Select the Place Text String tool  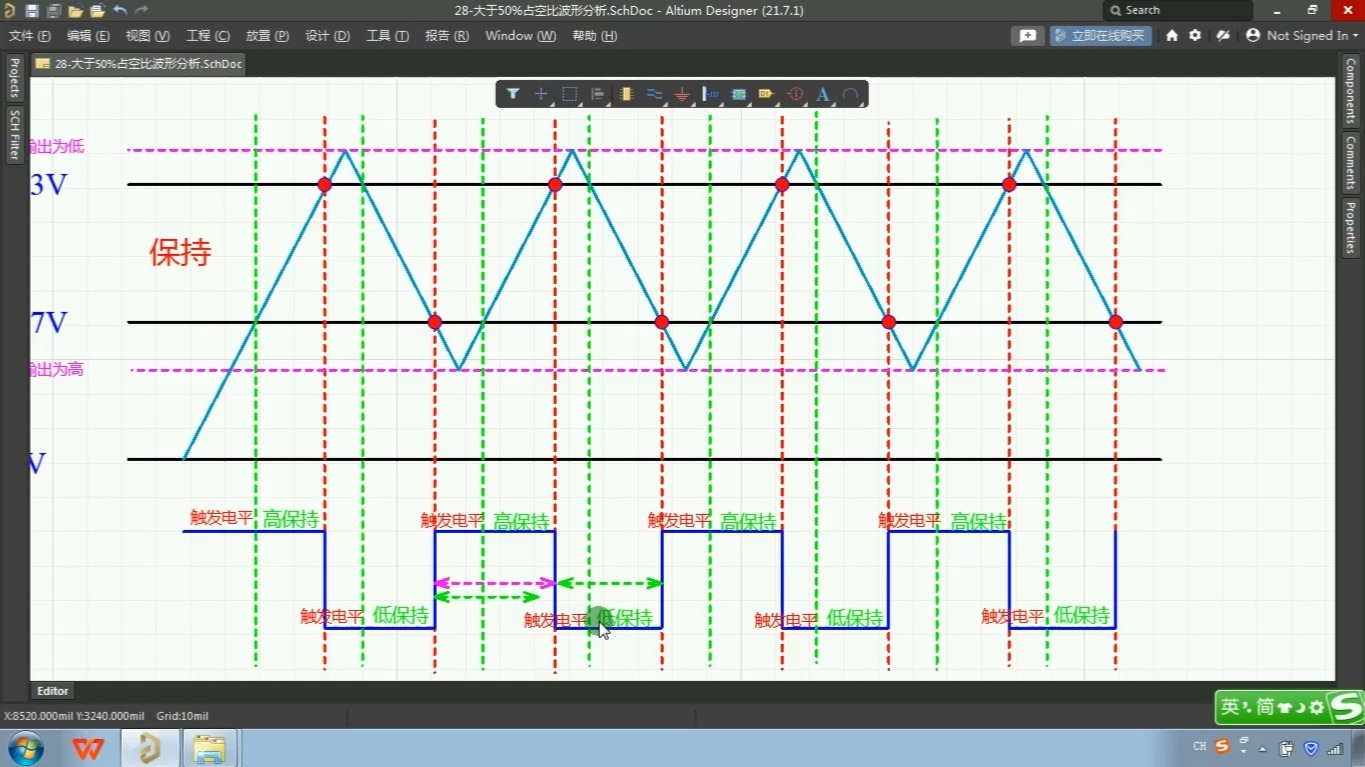pyautogui.click(x=823, y=94)
